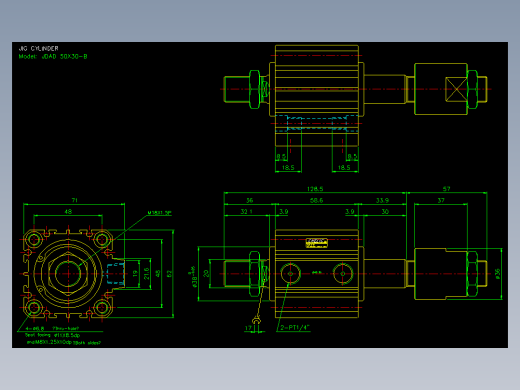Select the thread callout above the end view
This screenshot has height=390, width=520.
pos(159,213)
